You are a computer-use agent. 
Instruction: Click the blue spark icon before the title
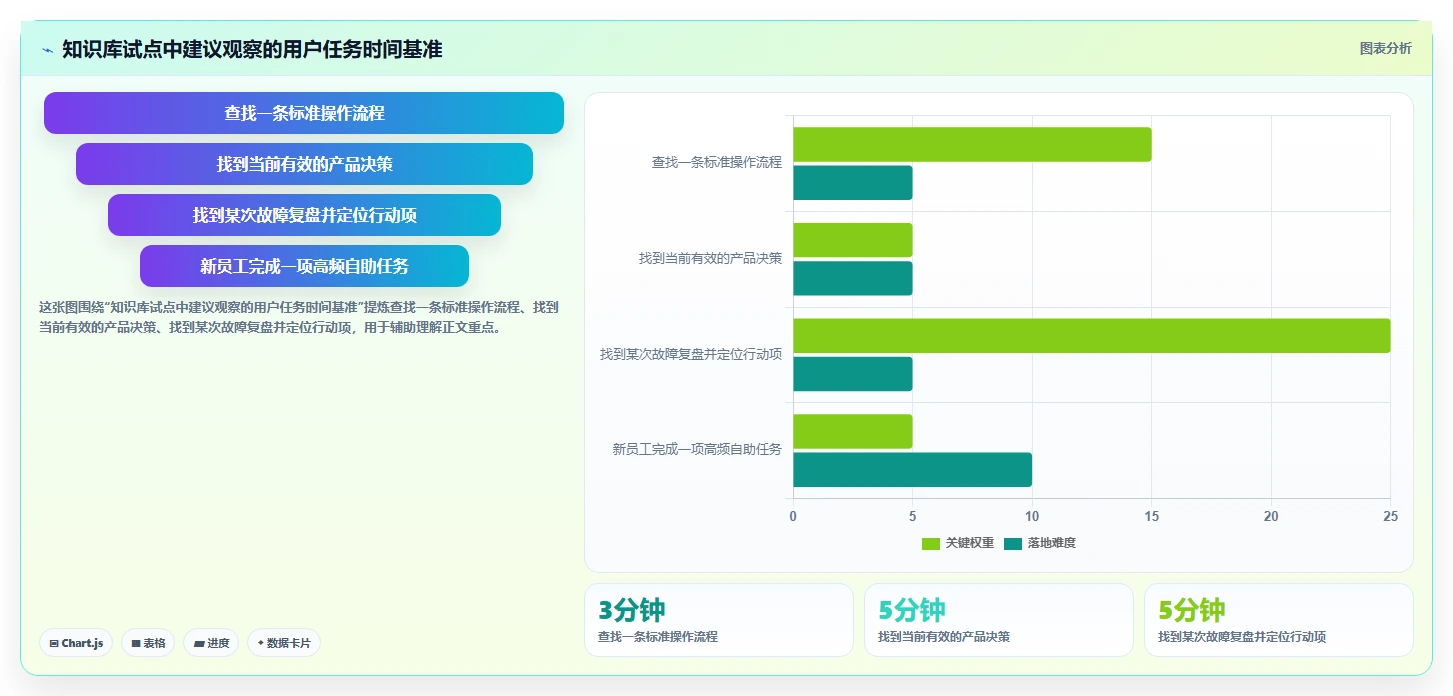47,50
